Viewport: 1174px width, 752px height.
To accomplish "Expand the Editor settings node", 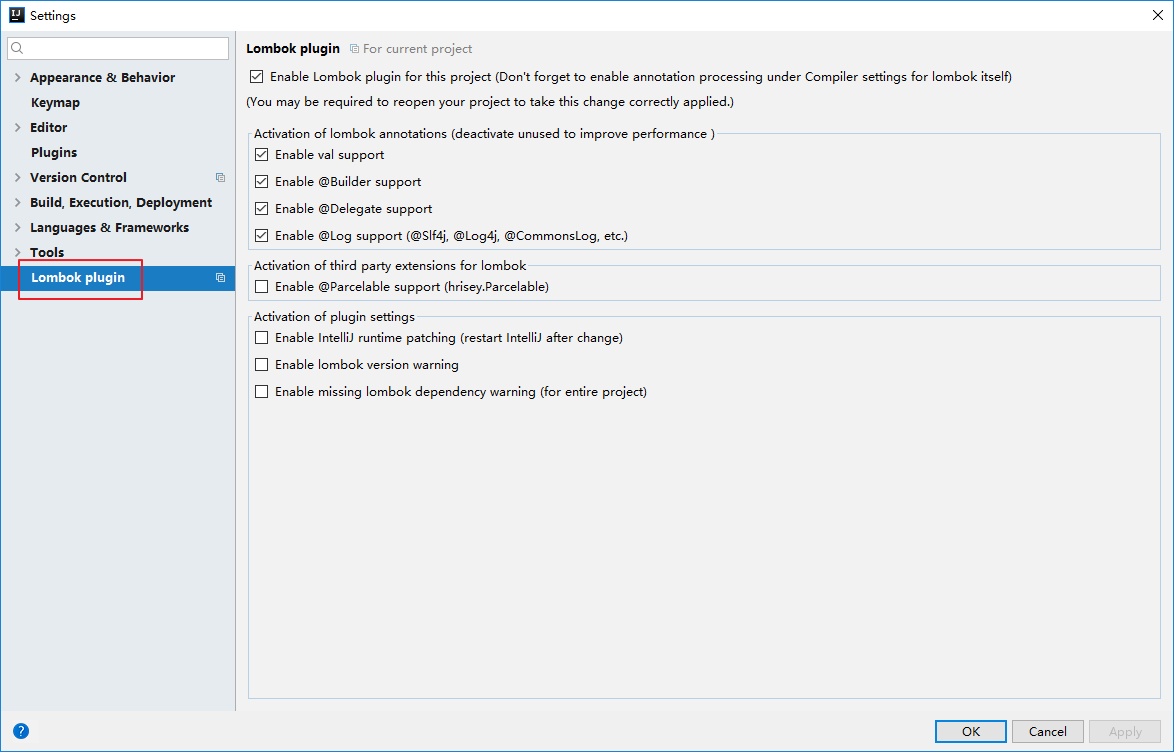I will coord(17,128).
